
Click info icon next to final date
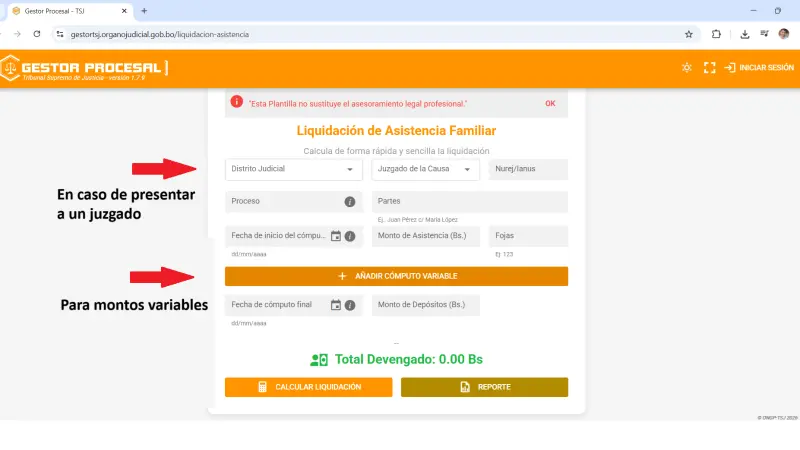point(350,305)
